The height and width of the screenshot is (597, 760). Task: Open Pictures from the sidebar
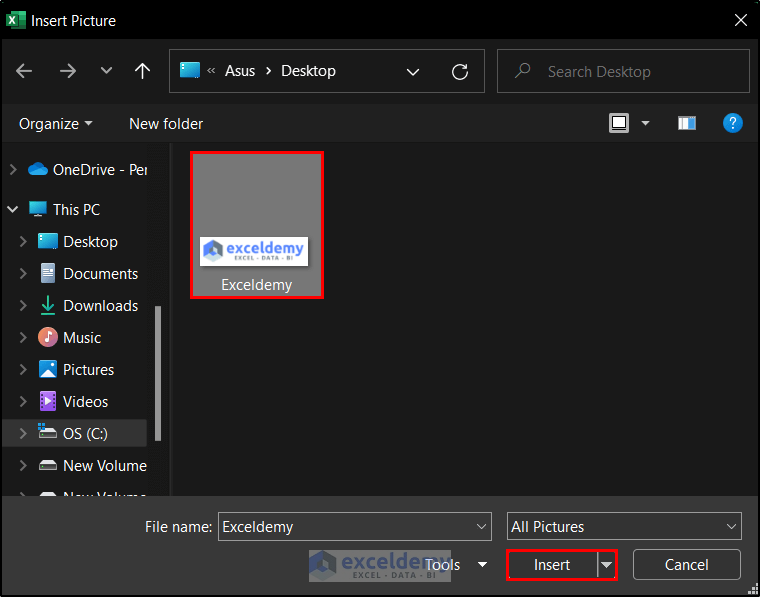76,369
